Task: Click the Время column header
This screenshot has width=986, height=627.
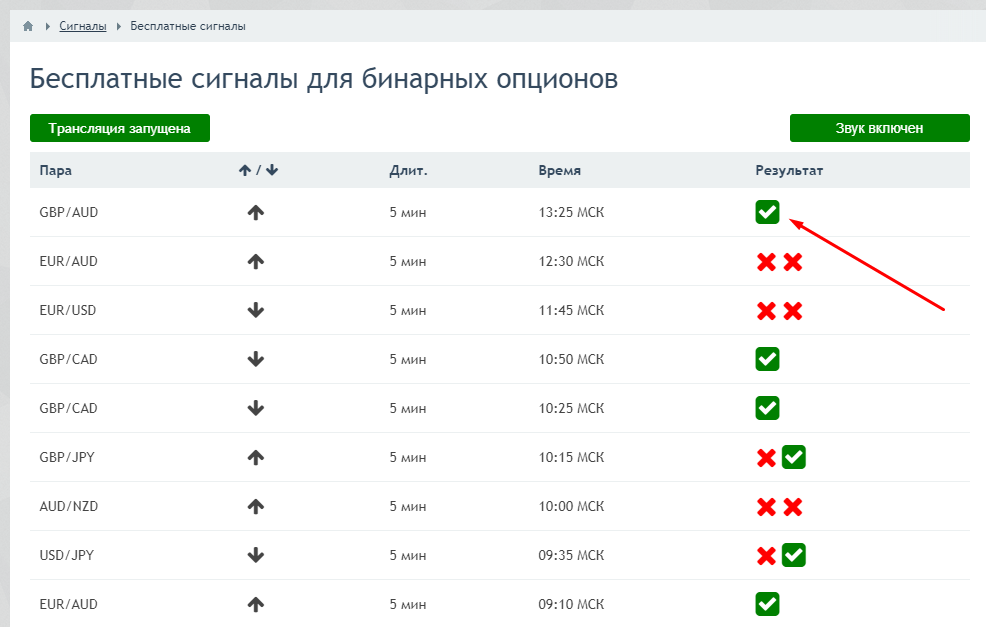Action: tap(560, 170)
